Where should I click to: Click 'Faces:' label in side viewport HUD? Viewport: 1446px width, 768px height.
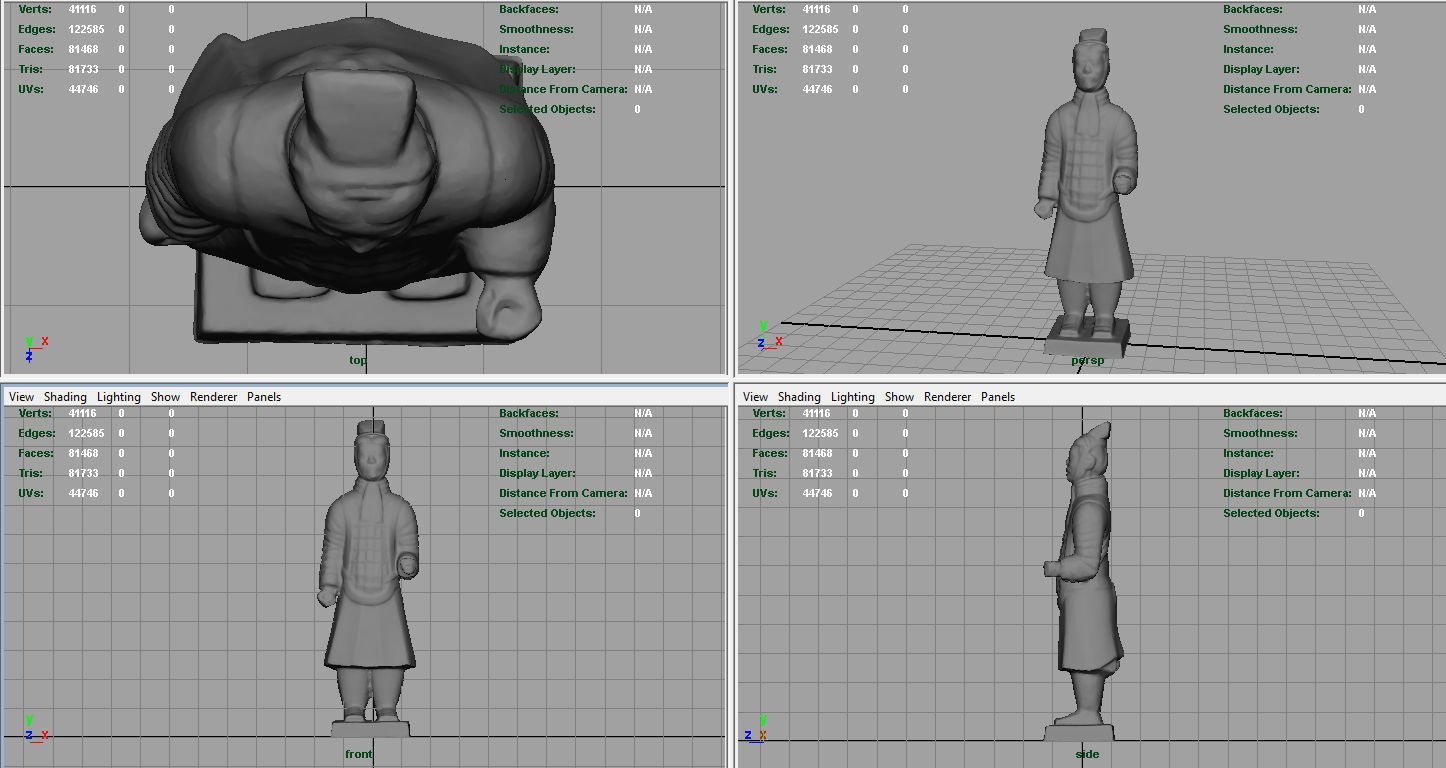click(769, 453)
